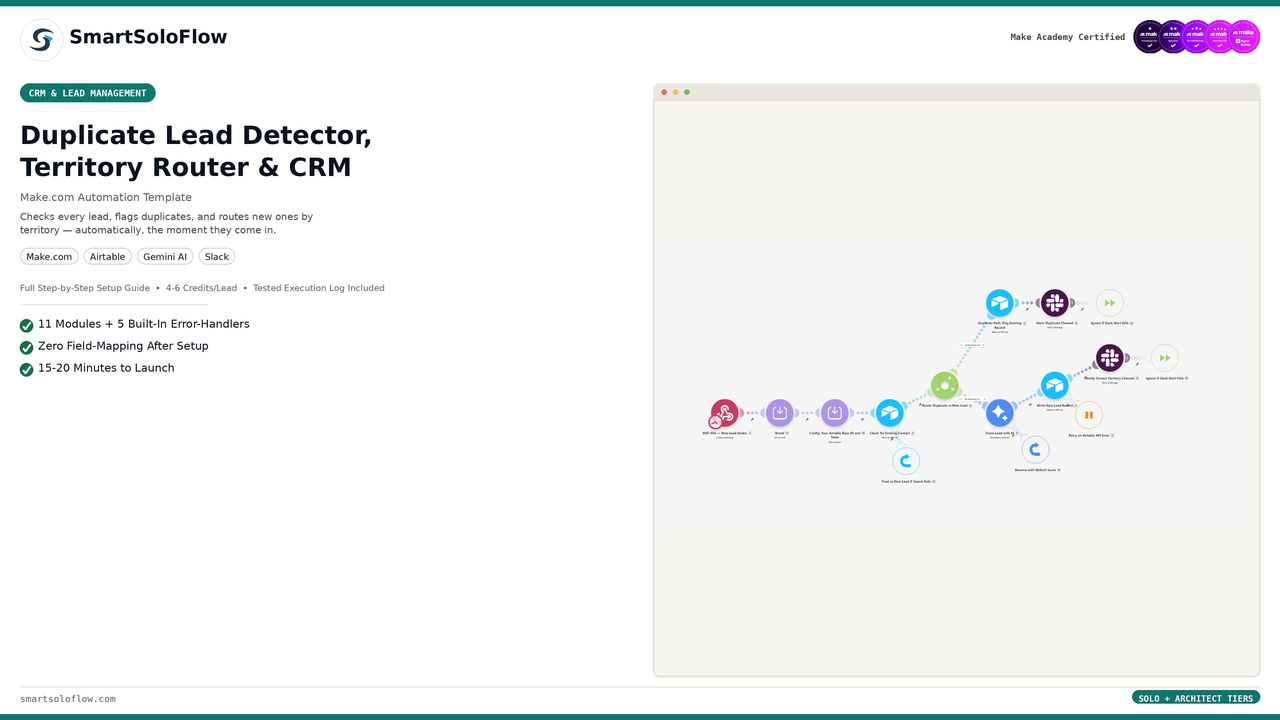Click the red close dot in preview window
Image resolution: width=1280 pixels, height=720 pixels.
664,92
